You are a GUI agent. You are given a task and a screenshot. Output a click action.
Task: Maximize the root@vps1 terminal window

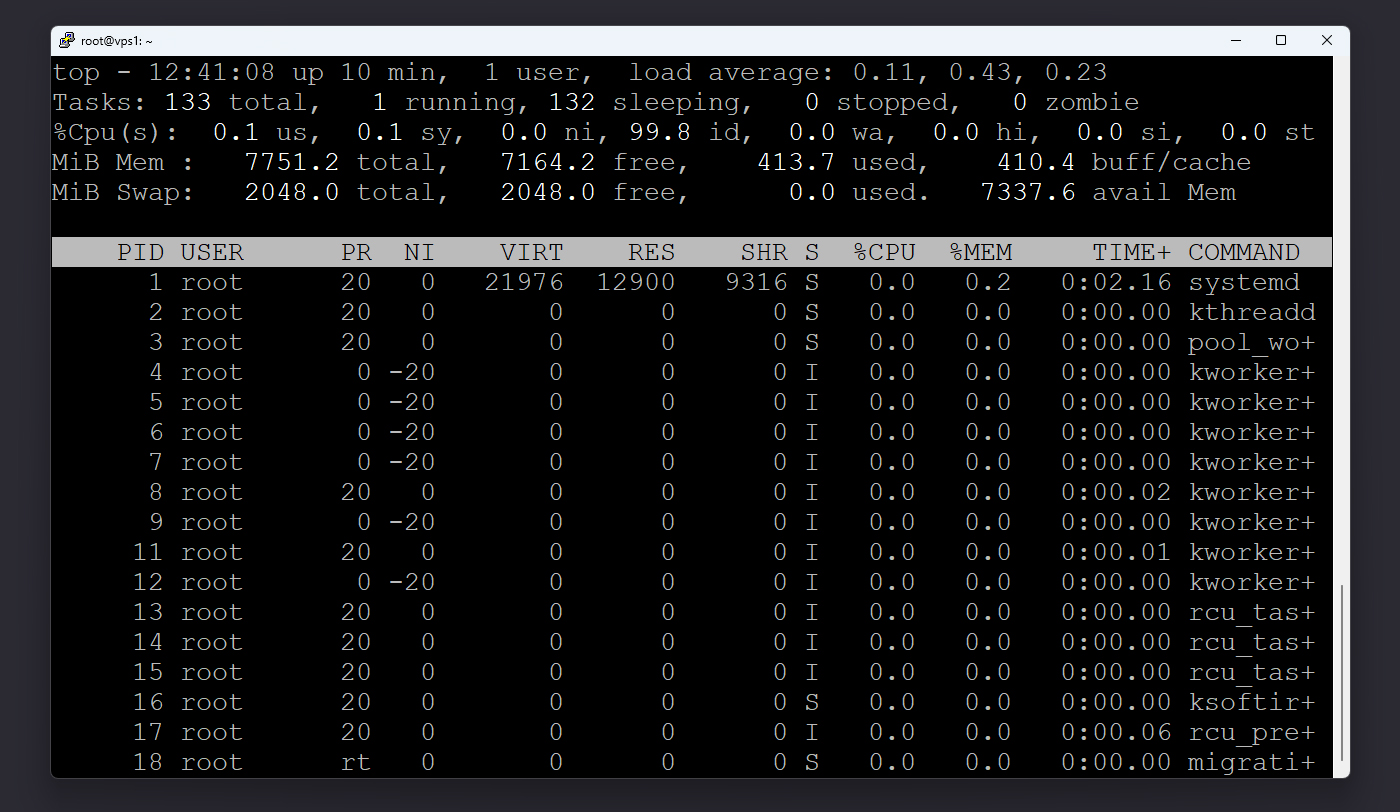1281,41
